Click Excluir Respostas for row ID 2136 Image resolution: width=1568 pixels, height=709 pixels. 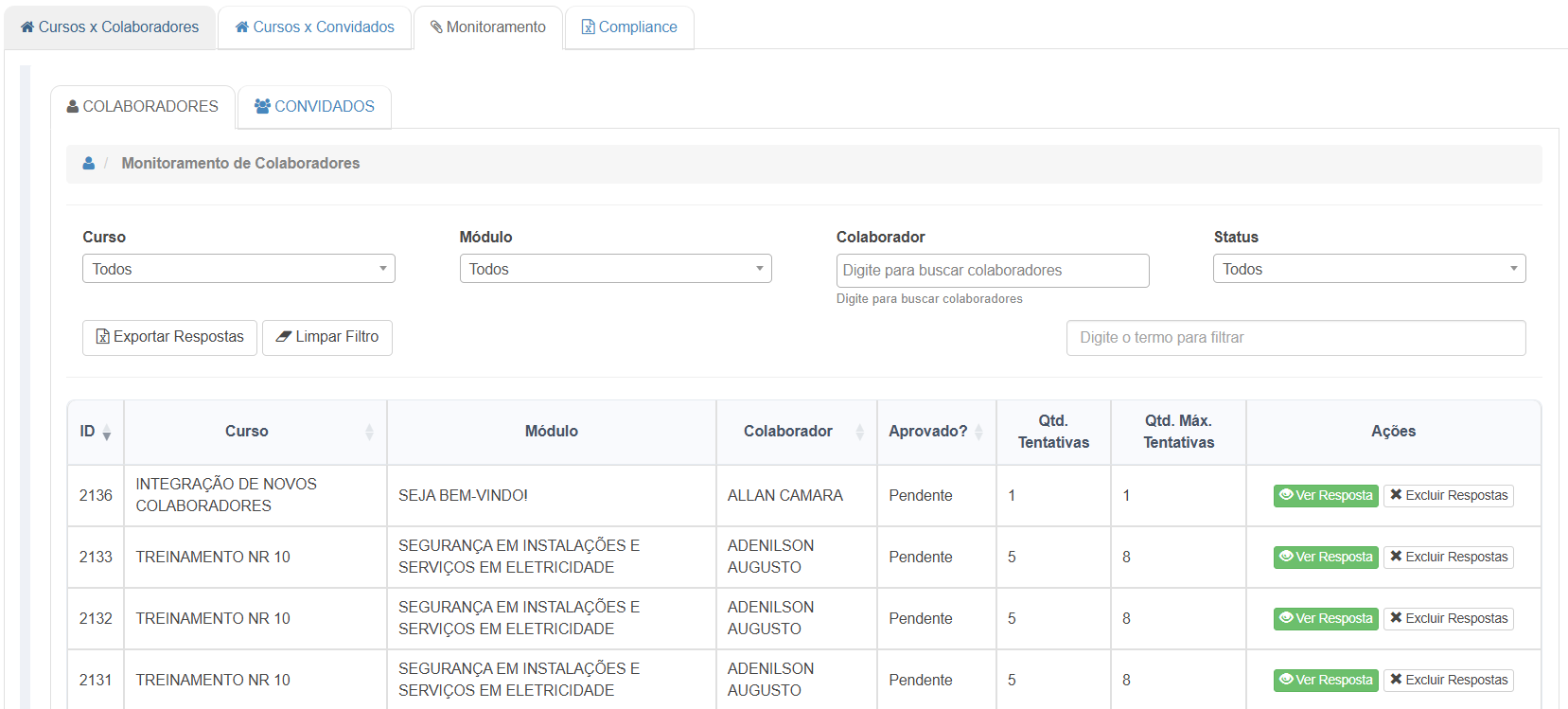pos(1448,496)
